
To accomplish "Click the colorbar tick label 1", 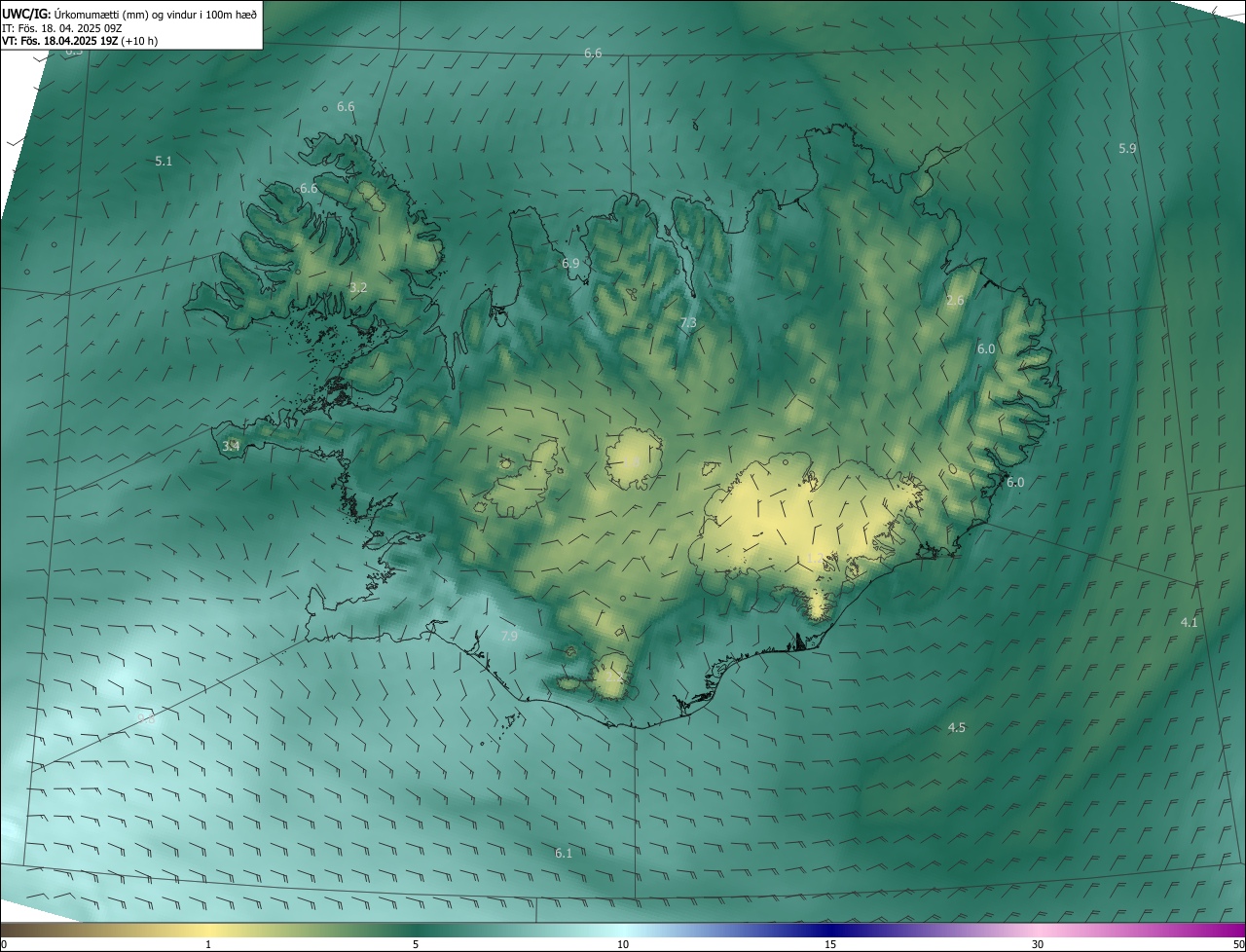I will click(208, 944).
